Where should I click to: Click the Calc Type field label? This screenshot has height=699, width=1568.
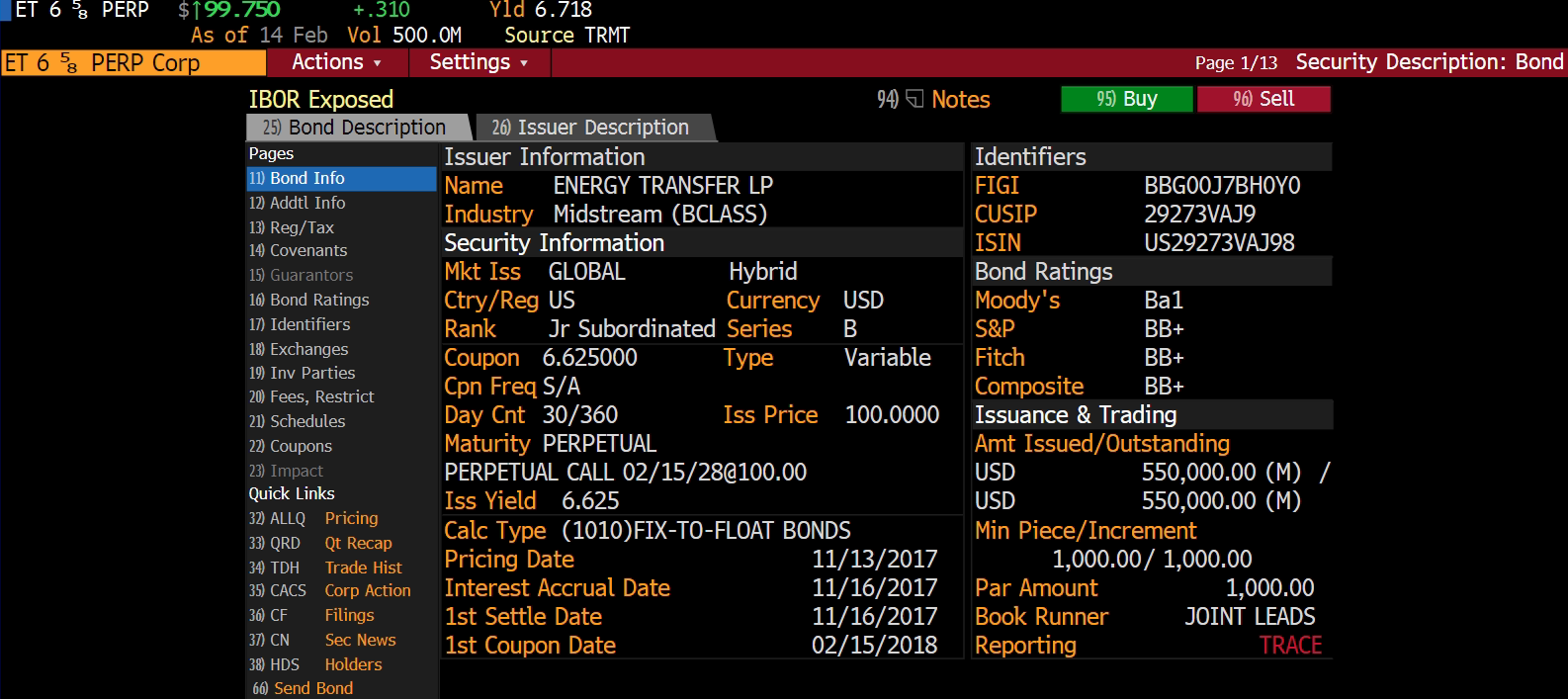pyautogui.click(x=495, y=531)
